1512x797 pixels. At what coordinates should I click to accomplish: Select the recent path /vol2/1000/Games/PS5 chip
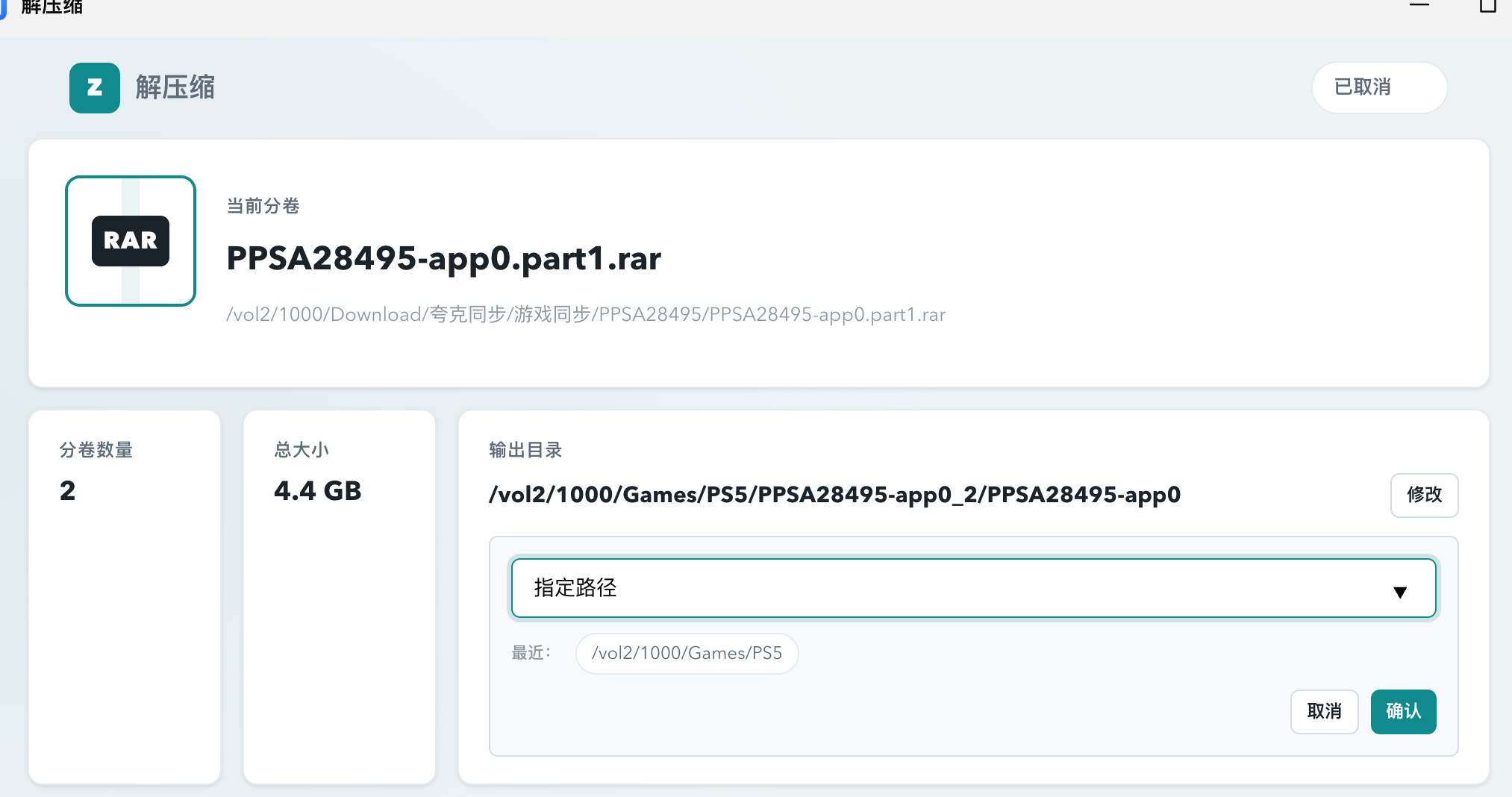687,653
